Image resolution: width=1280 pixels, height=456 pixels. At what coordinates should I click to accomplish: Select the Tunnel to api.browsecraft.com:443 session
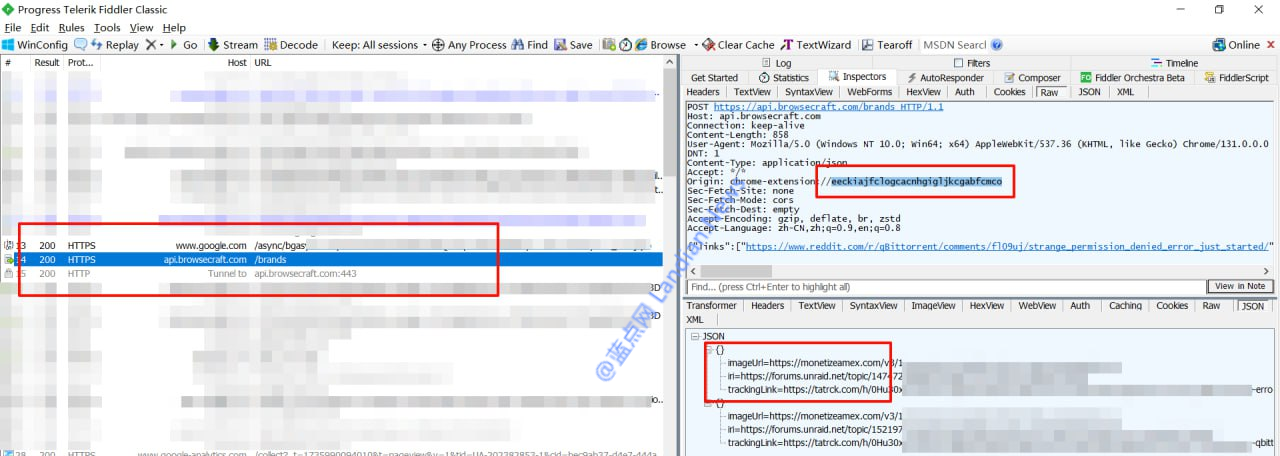(x=331, y=273)
